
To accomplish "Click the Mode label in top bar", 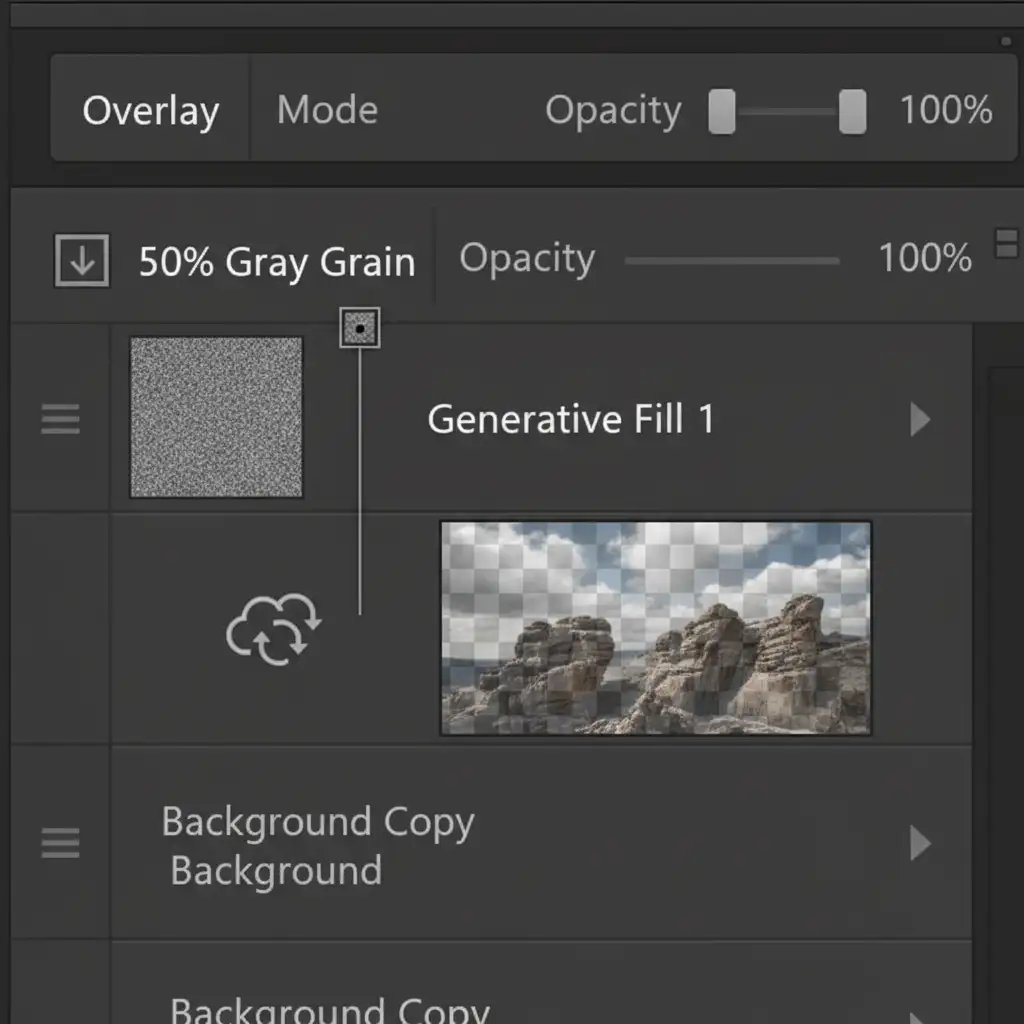I will [x=327, y=110].
